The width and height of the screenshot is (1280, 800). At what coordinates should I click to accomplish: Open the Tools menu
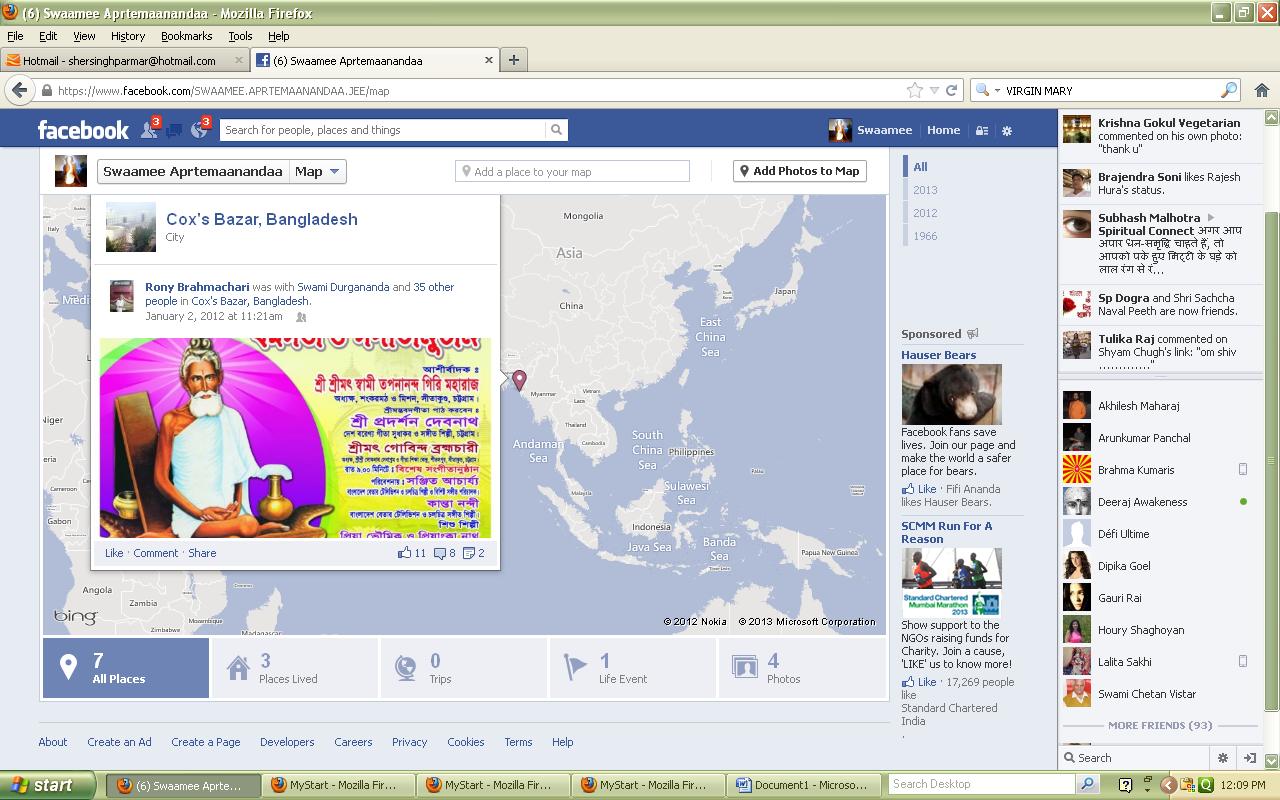[x=240, y=36]
